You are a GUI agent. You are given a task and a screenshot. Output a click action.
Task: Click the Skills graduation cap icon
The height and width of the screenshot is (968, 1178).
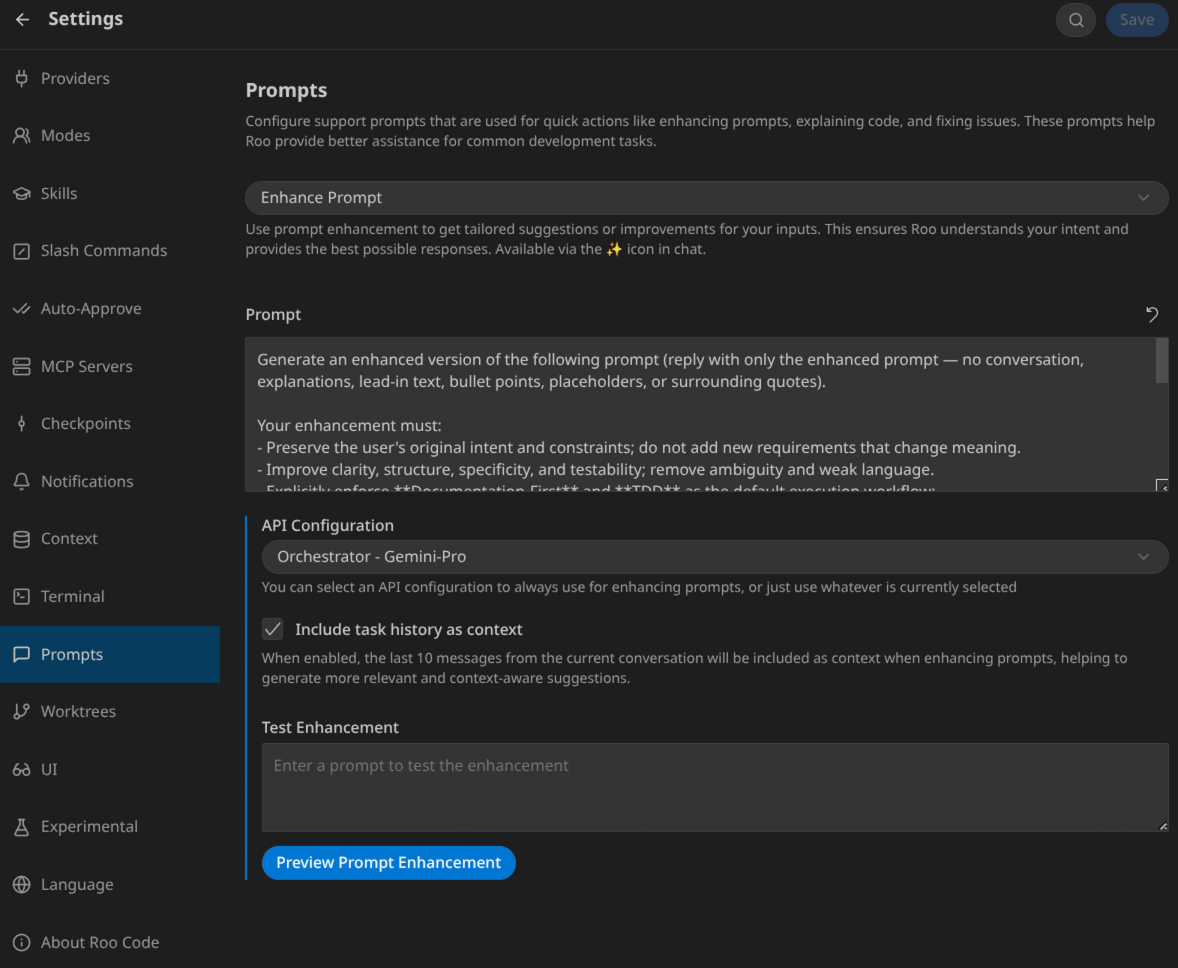tap(21, 193)
